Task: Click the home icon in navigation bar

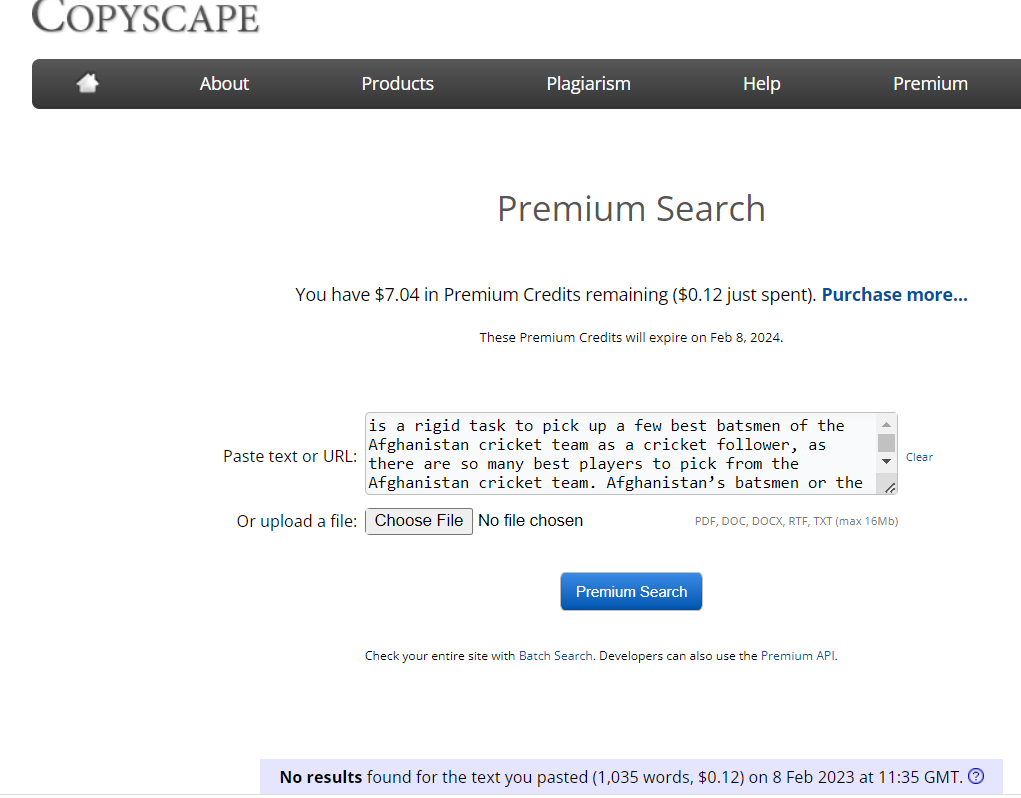Action: pyautogui.click(x=87, y=83)
